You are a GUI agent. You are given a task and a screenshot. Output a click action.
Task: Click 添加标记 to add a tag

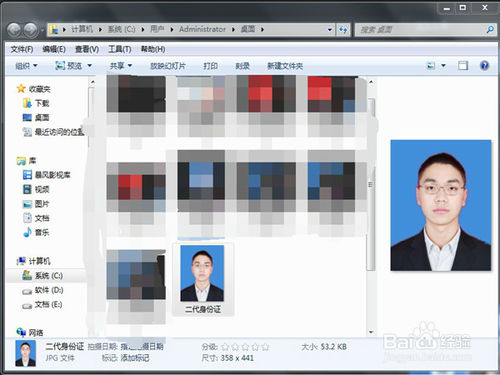135,358
